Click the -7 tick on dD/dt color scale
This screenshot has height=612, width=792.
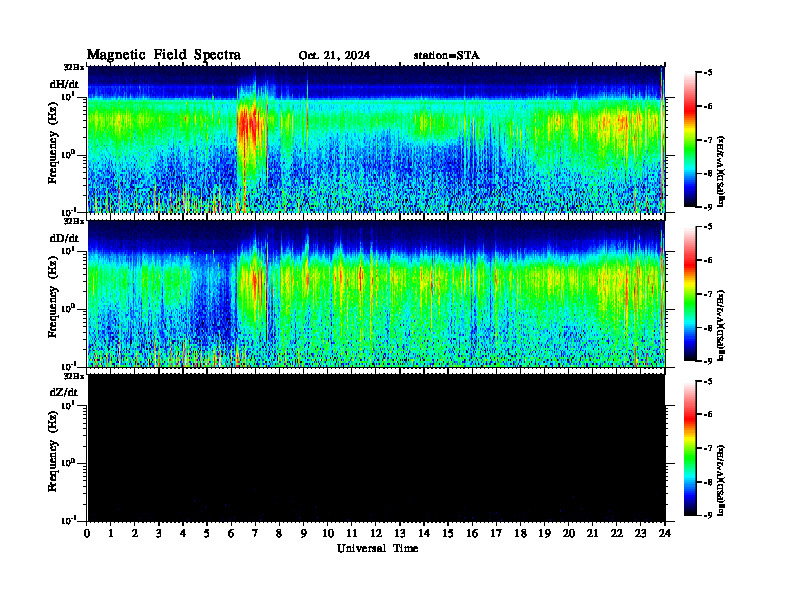click(708, 294)
